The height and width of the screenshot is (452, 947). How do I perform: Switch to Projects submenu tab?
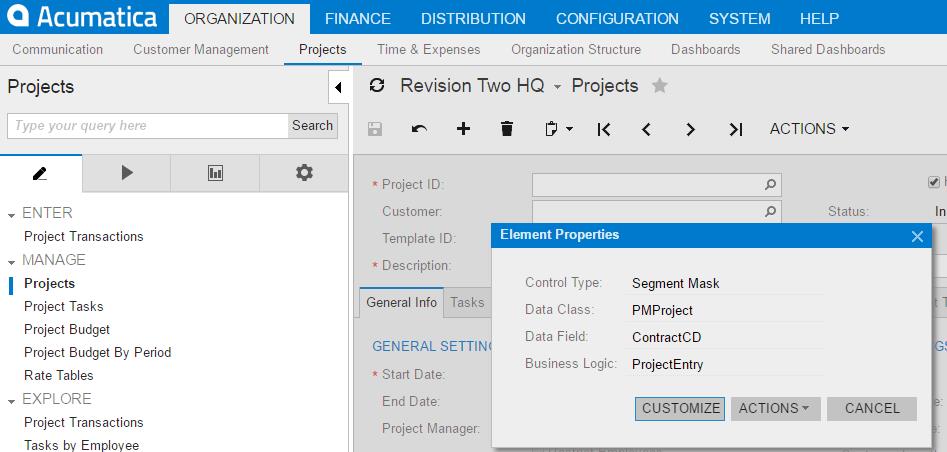[x=323, y=50]
